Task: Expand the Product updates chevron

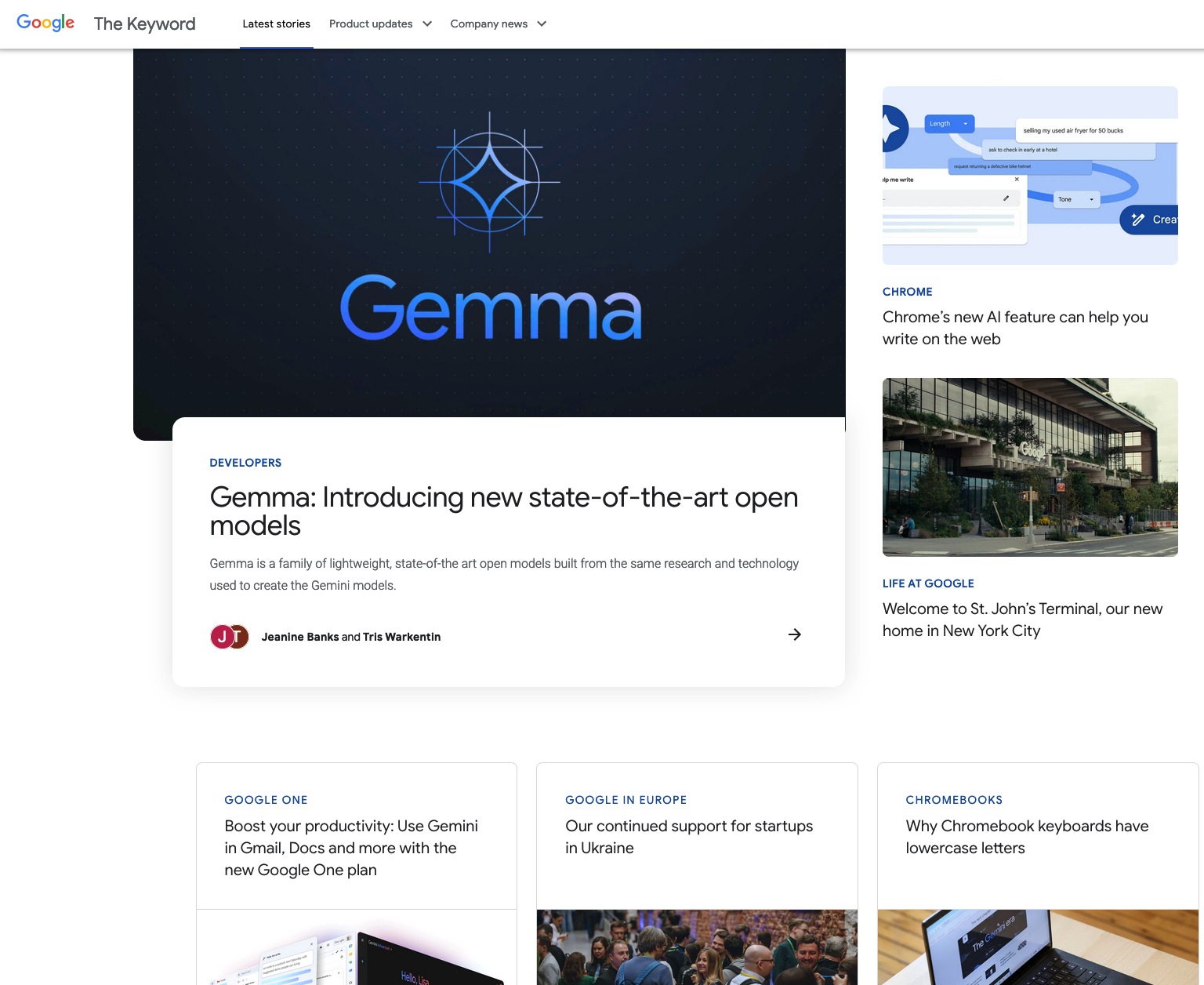Action: coord(427,24)
